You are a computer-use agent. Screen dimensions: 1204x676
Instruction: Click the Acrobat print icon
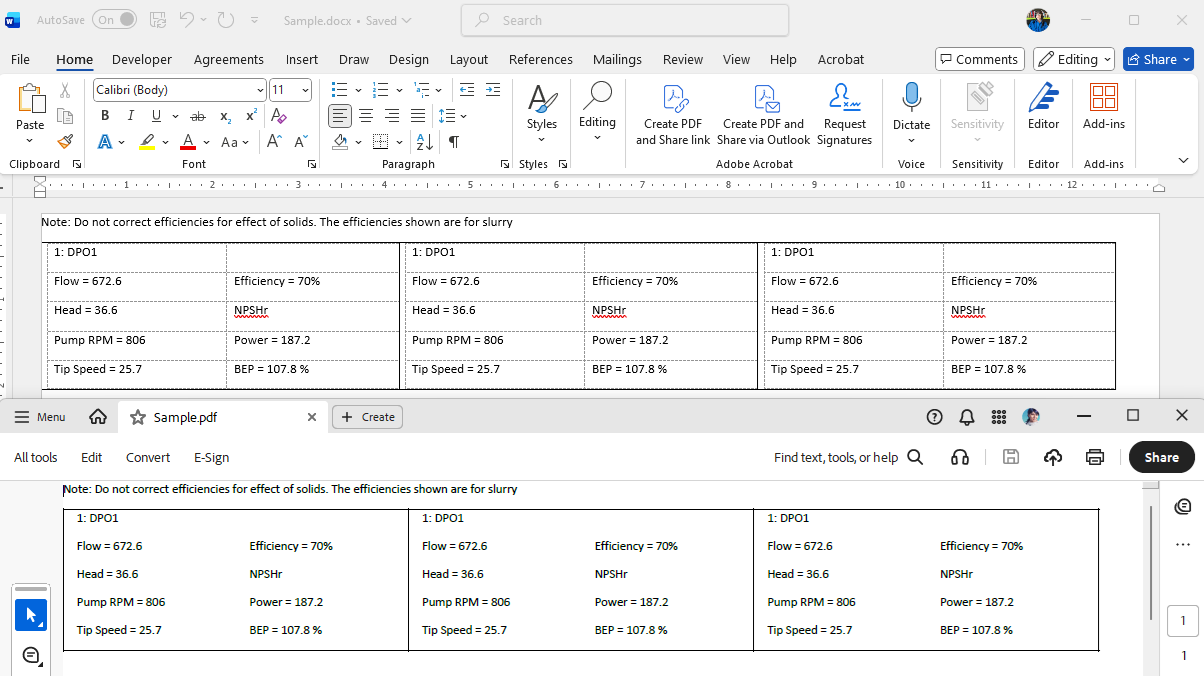click(1095, 457)
